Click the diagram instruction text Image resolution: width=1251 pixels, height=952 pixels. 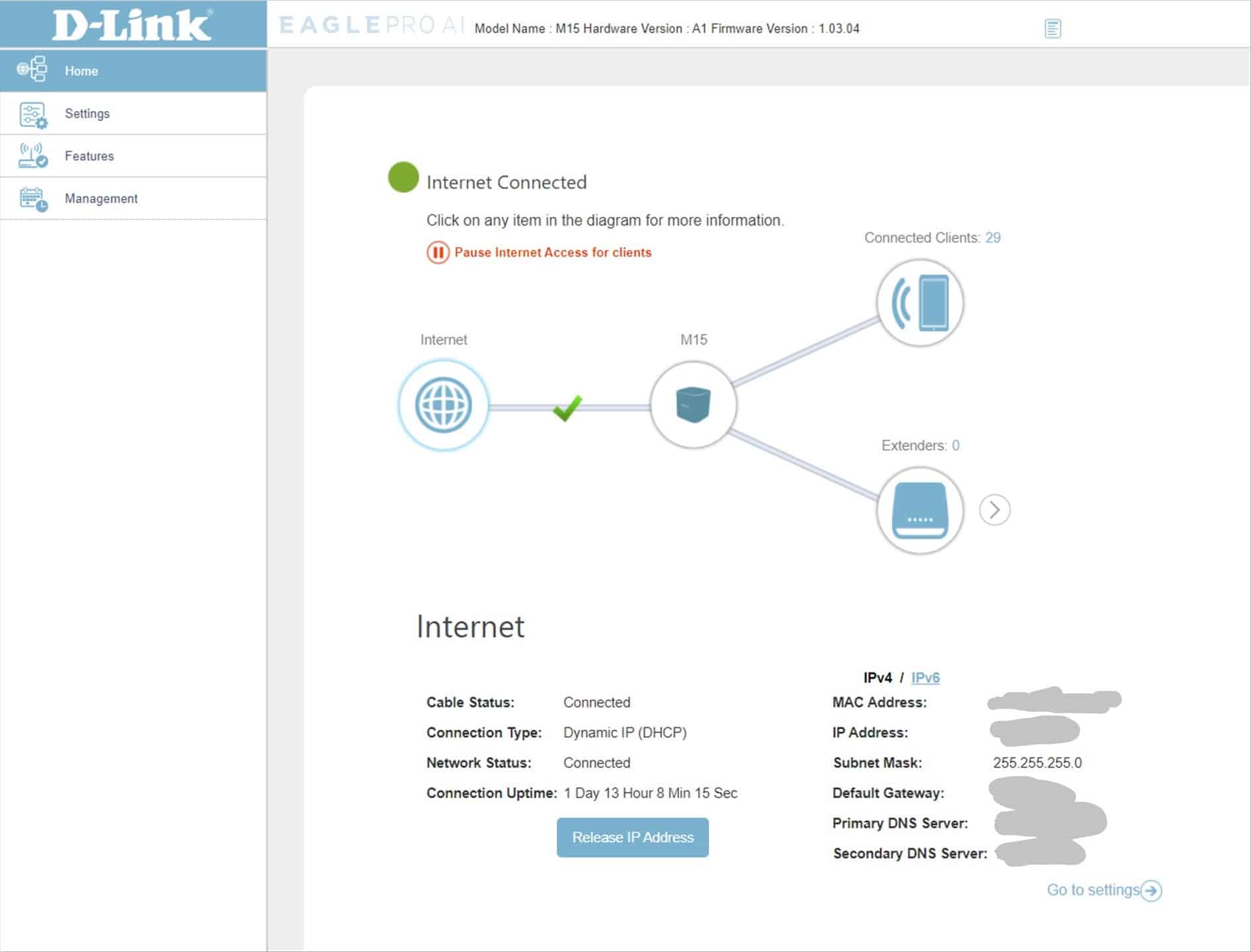click(x=605, y=221)
